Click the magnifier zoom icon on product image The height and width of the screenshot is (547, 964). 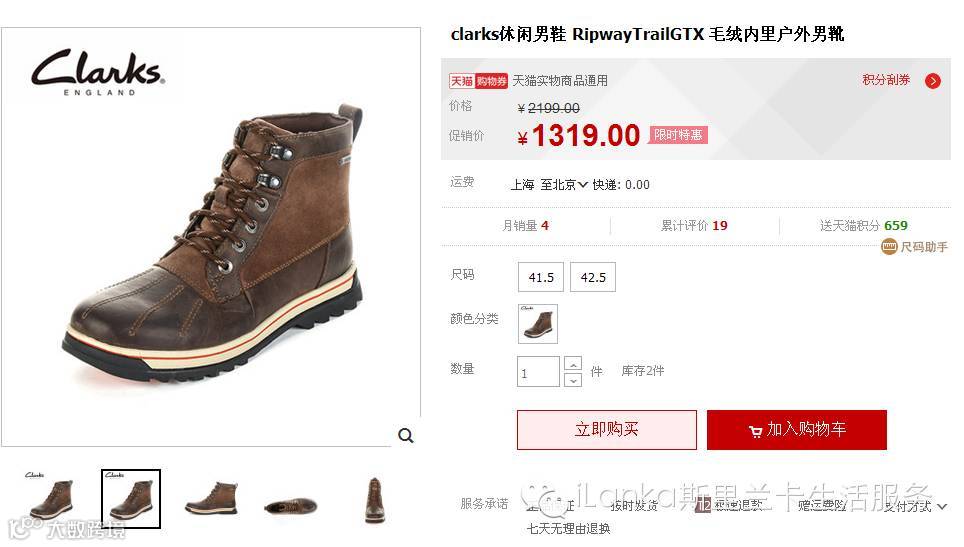coord(406,436)
